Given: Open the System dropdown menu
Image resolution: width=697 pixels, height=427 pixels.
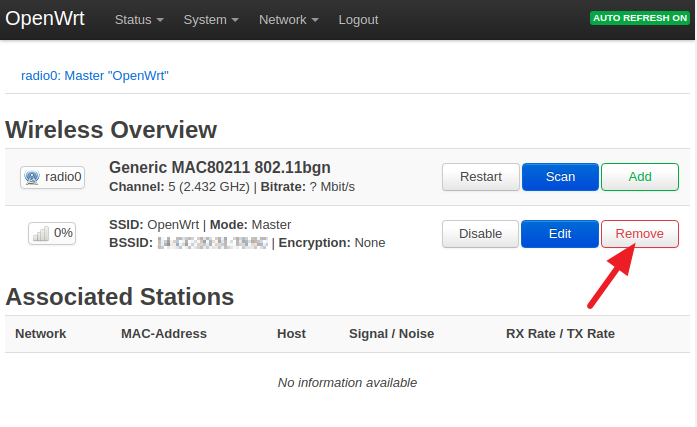Looking at the screenshot, I should pyautogui.click(x=211, y=20).
